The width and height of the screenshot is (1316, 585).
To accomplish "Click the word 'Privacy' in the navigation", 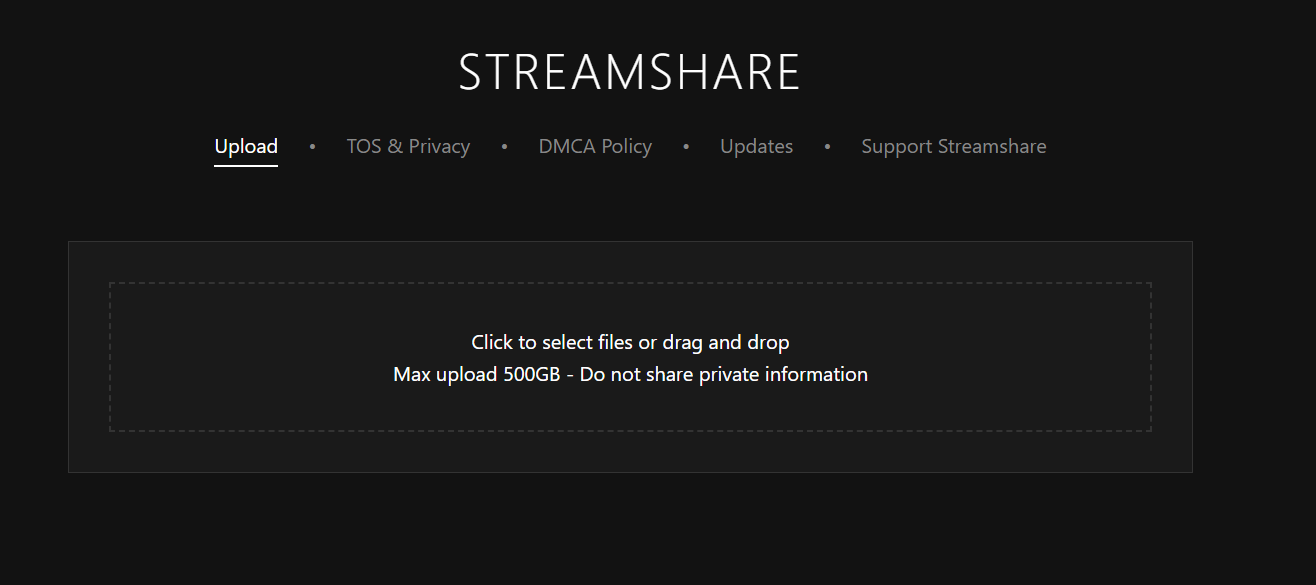I will coord(439,147).
